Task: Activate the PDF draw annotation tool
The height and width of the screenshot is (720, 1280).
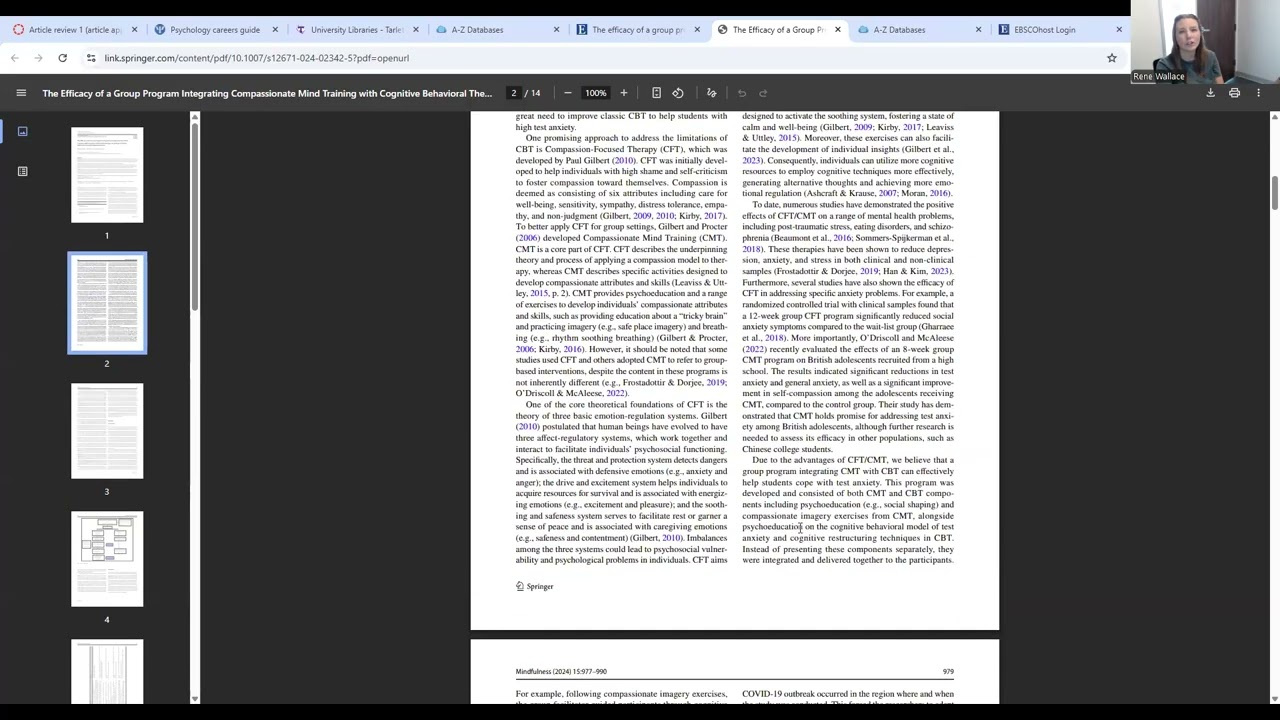Action: pyautogui.click(x=712, y=93)
